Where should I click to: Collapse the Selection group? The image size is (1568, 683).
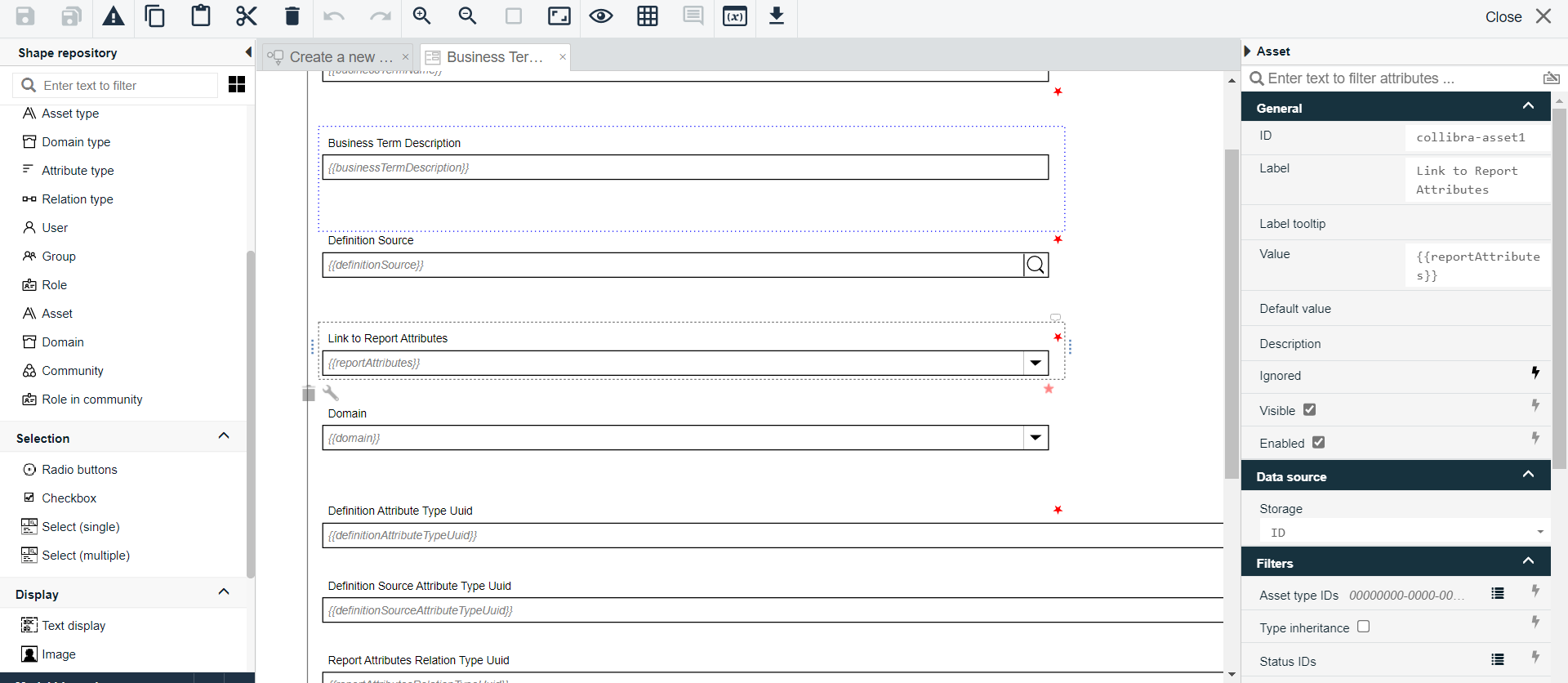[224, 436]
